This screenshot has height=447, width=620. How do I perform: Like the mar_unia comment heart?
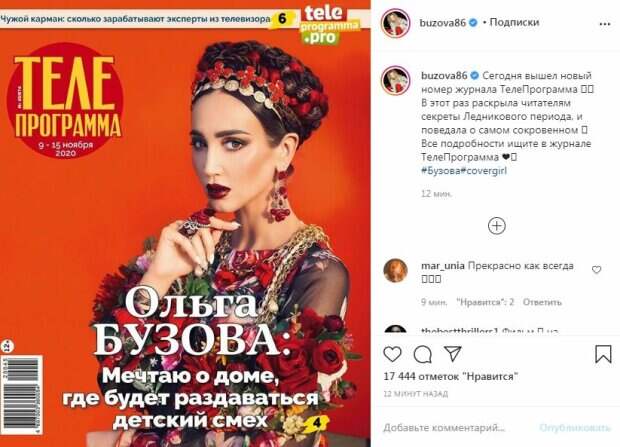(x=596, y=270)
